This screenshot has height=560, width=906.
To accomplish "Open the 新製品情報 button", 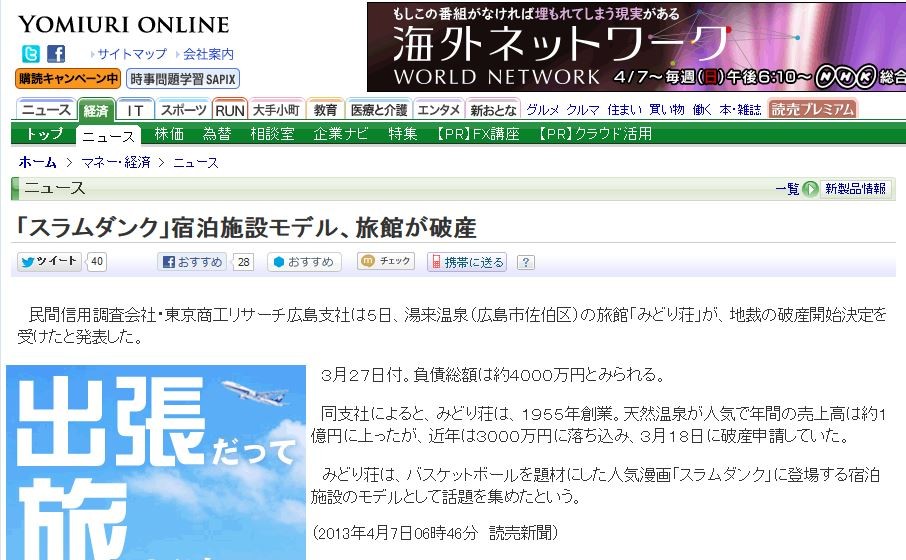I will point(855,189).
